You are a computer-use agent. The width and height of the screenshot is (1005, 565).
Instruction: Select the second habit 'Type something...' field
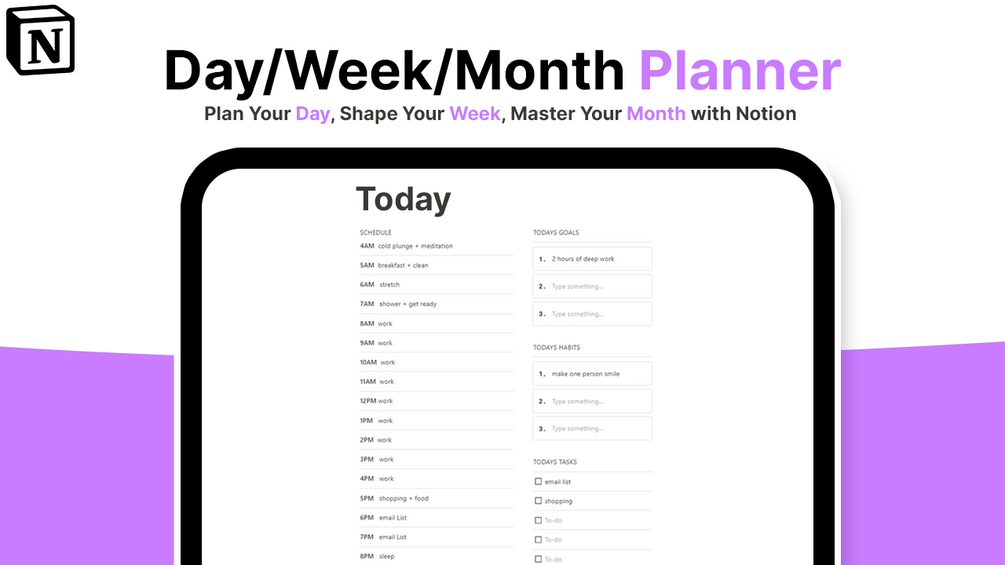point(592,401)
